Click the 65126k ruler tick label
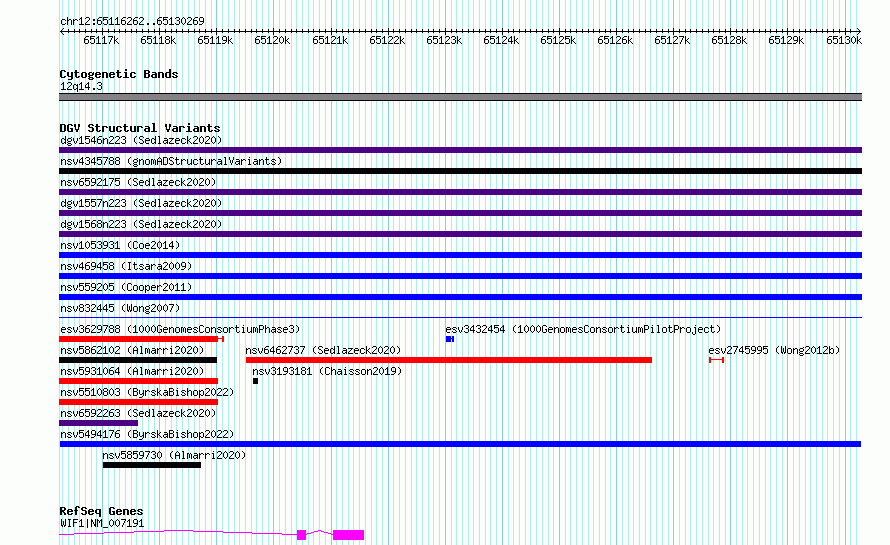The image size is (890, 545). 615,40
